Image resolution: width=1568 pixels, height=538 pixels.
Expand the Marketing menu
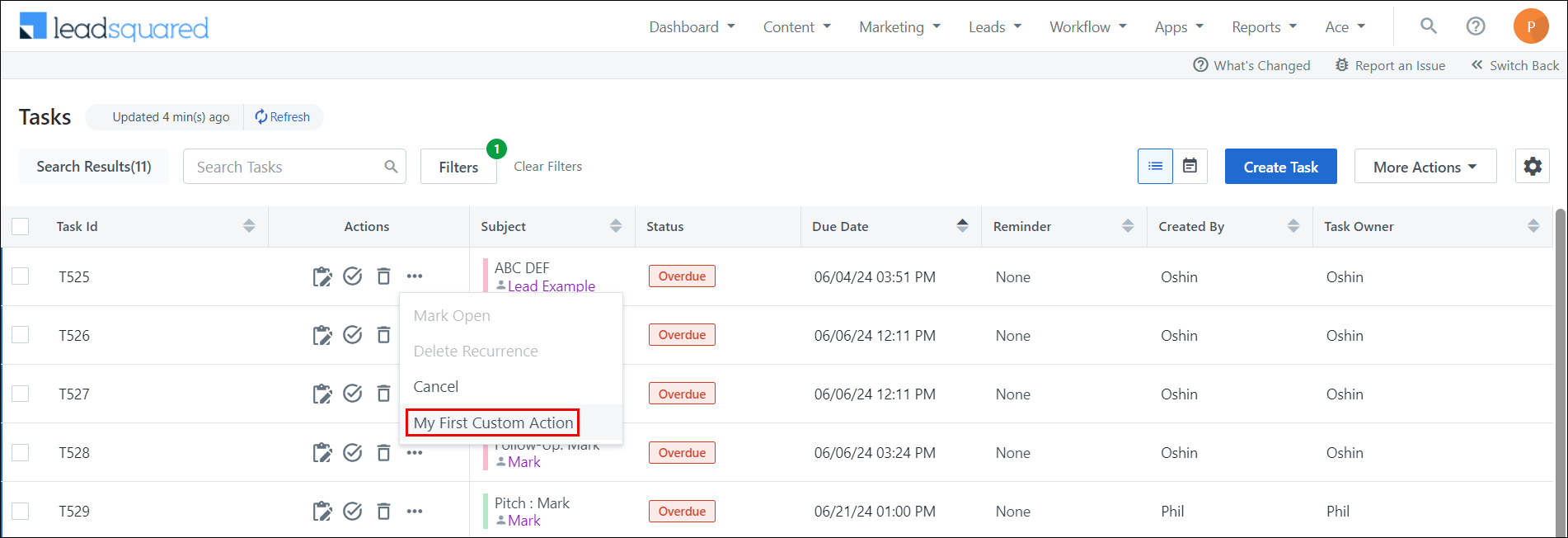point(899,27)
